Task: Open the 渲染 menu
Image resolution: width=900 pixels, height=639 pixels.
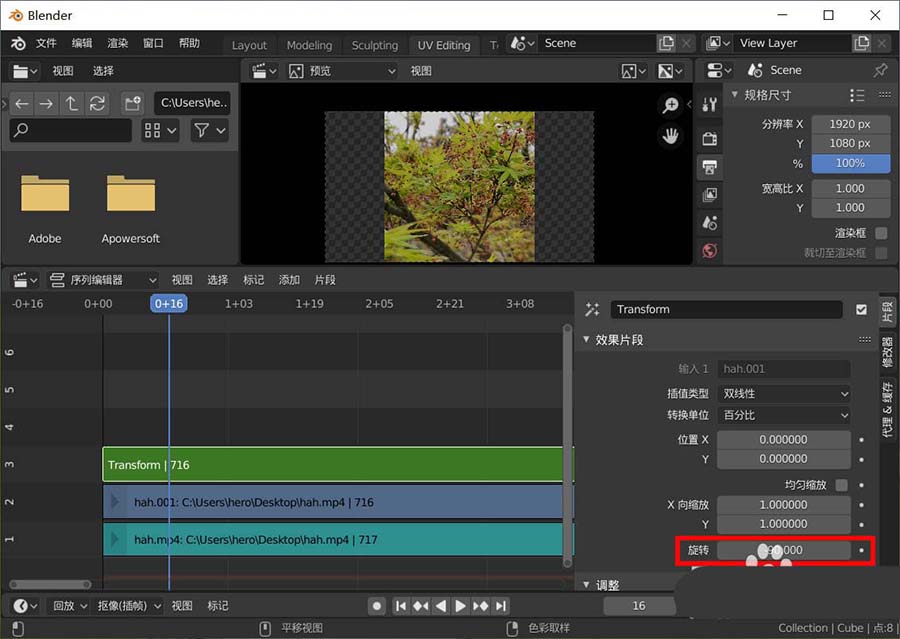Action: [118, 44]
